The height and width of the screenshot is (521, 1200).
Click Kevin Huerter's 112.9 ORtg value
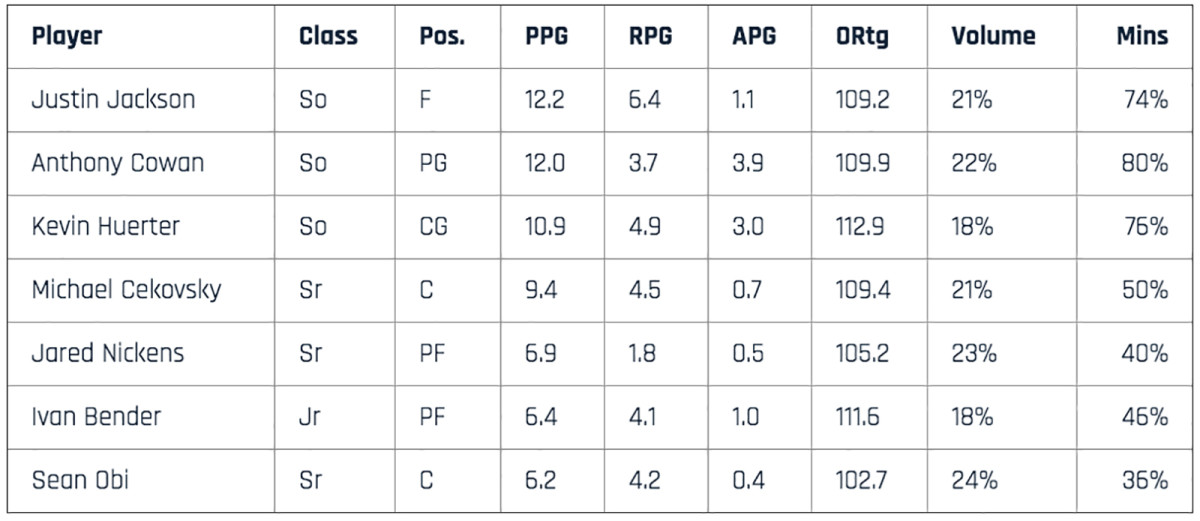860,226
